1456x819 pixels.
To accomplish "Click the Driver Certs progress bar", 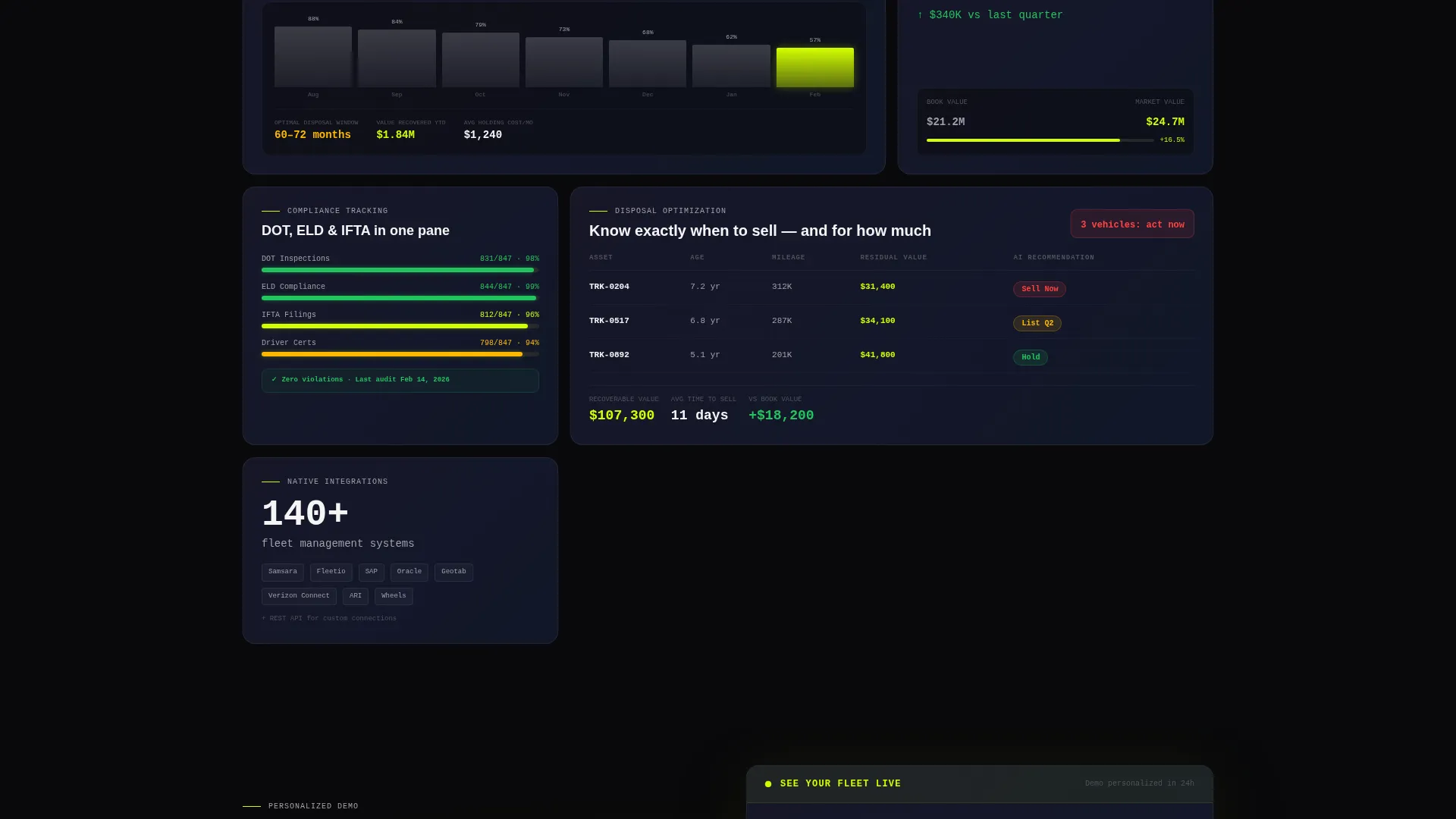I will (x=400, y=354).
